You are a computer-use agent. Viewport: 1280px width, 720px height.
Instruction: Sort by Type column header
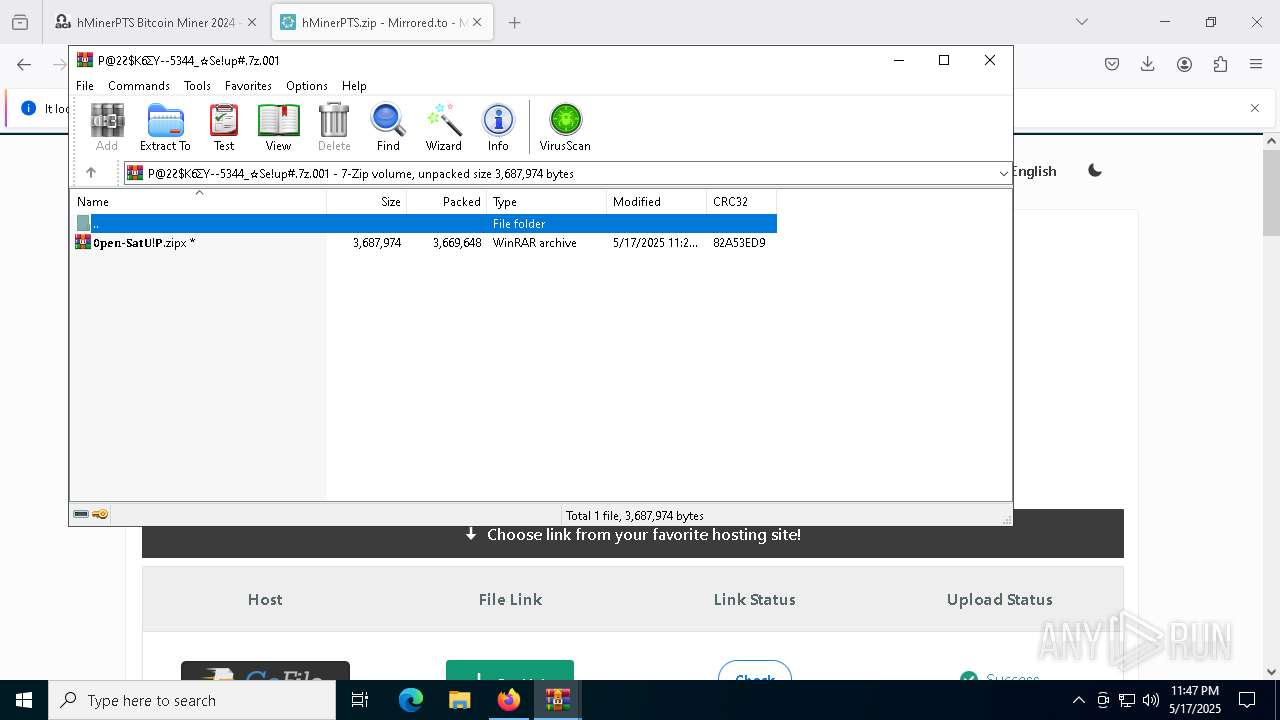546,202
